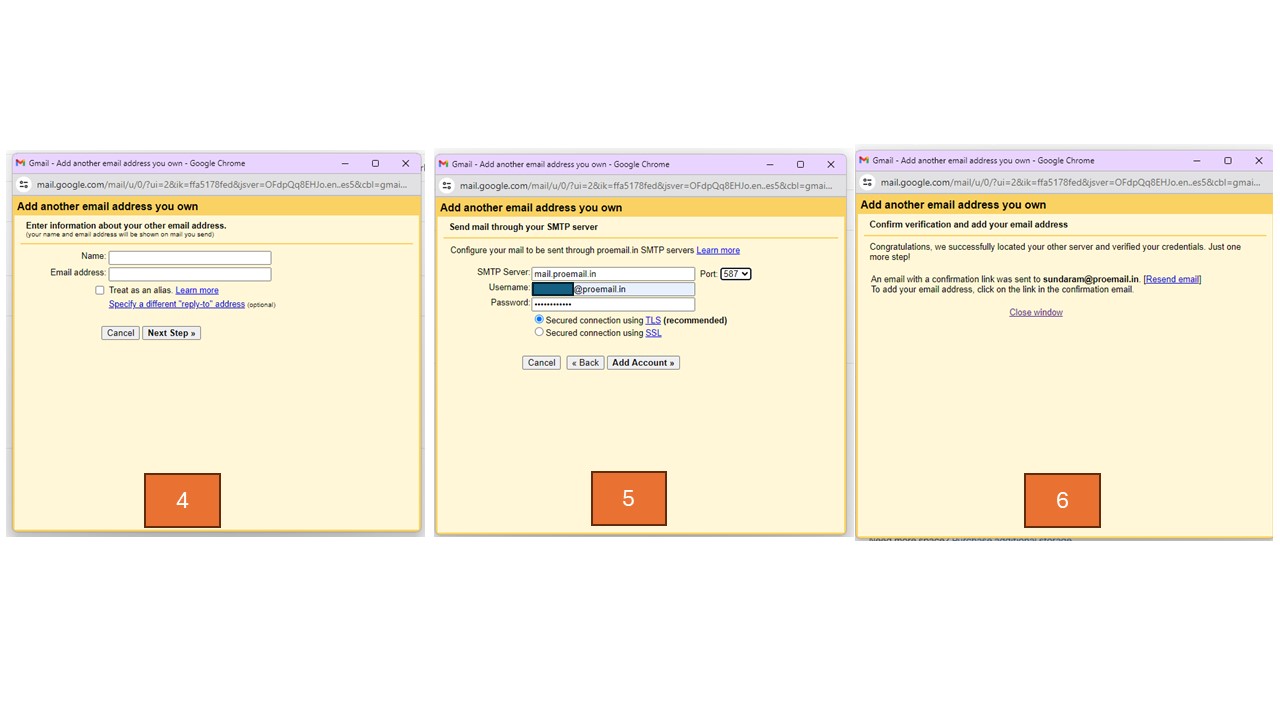The width and height of the screenshot is (1280, 720).
Task: Click the site info icon in the Confirm verification window
Action: [868, 183]
